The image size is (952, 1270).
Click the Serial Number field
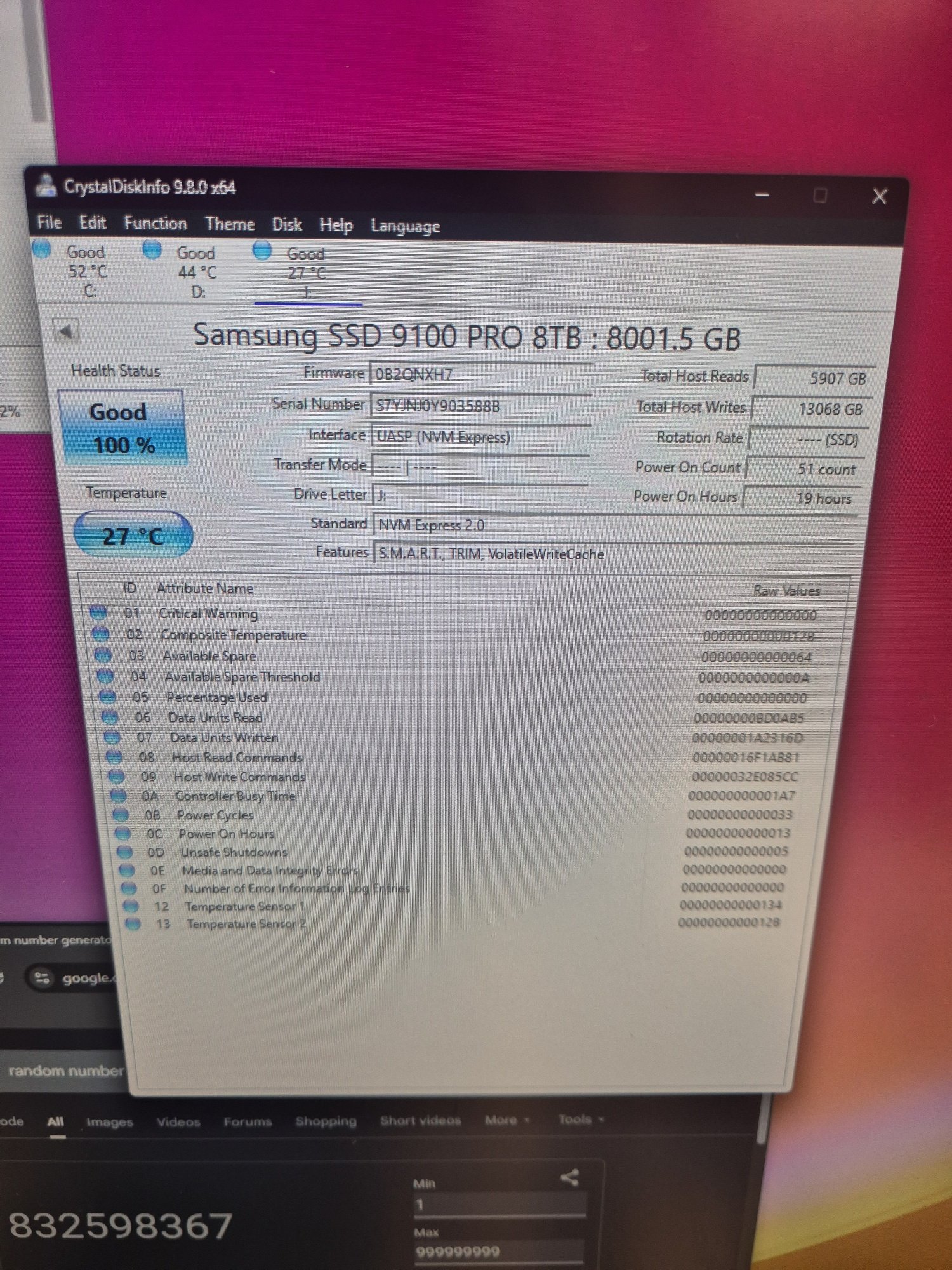pos(481,406)
